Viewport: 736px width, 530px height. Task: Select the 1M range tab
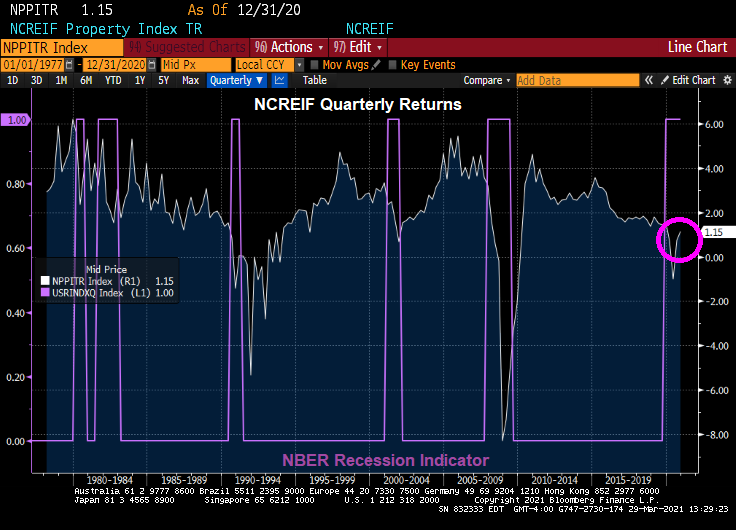tap(61, 80)
